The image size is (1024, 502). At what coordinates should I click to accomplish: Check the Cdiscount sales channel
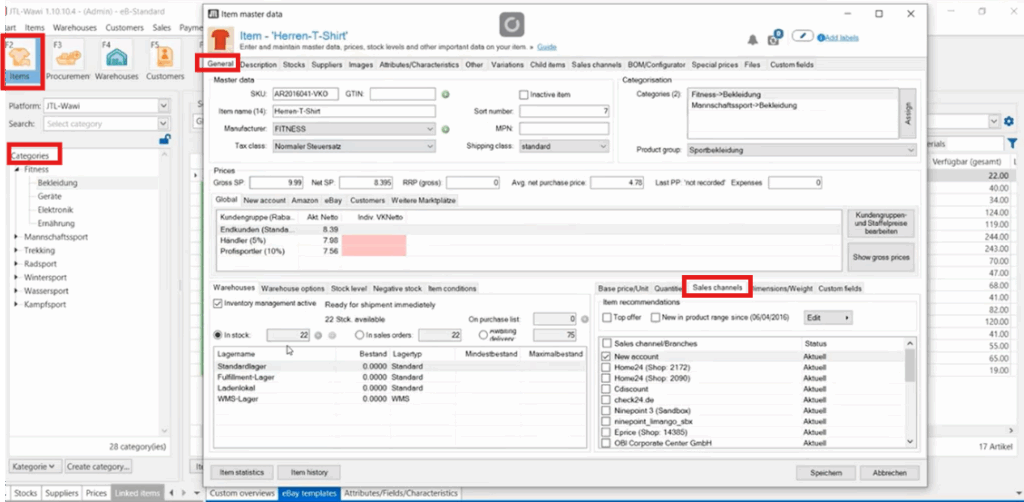(x=606, y=389)
